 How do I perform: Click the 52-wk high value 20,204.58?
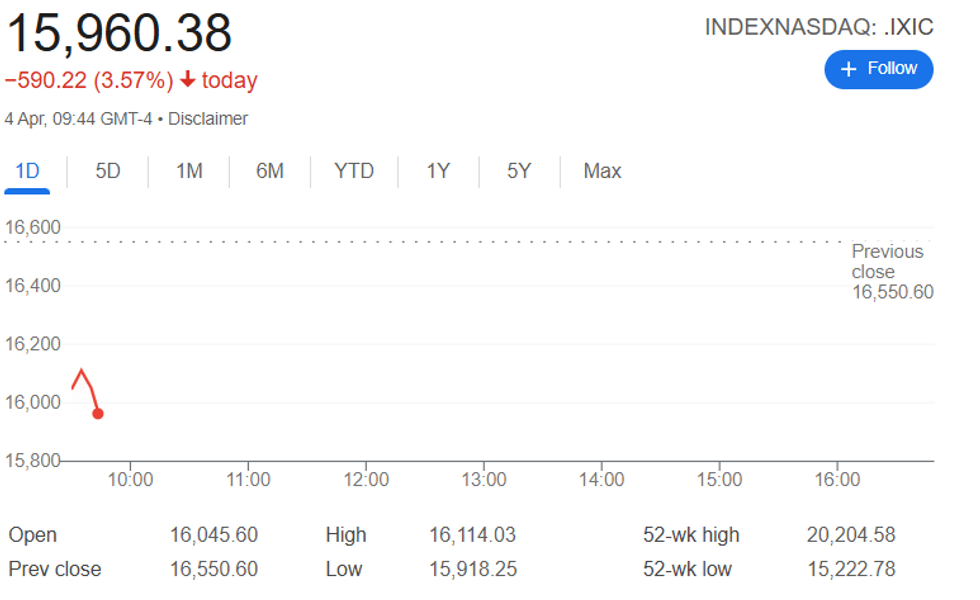851,535
